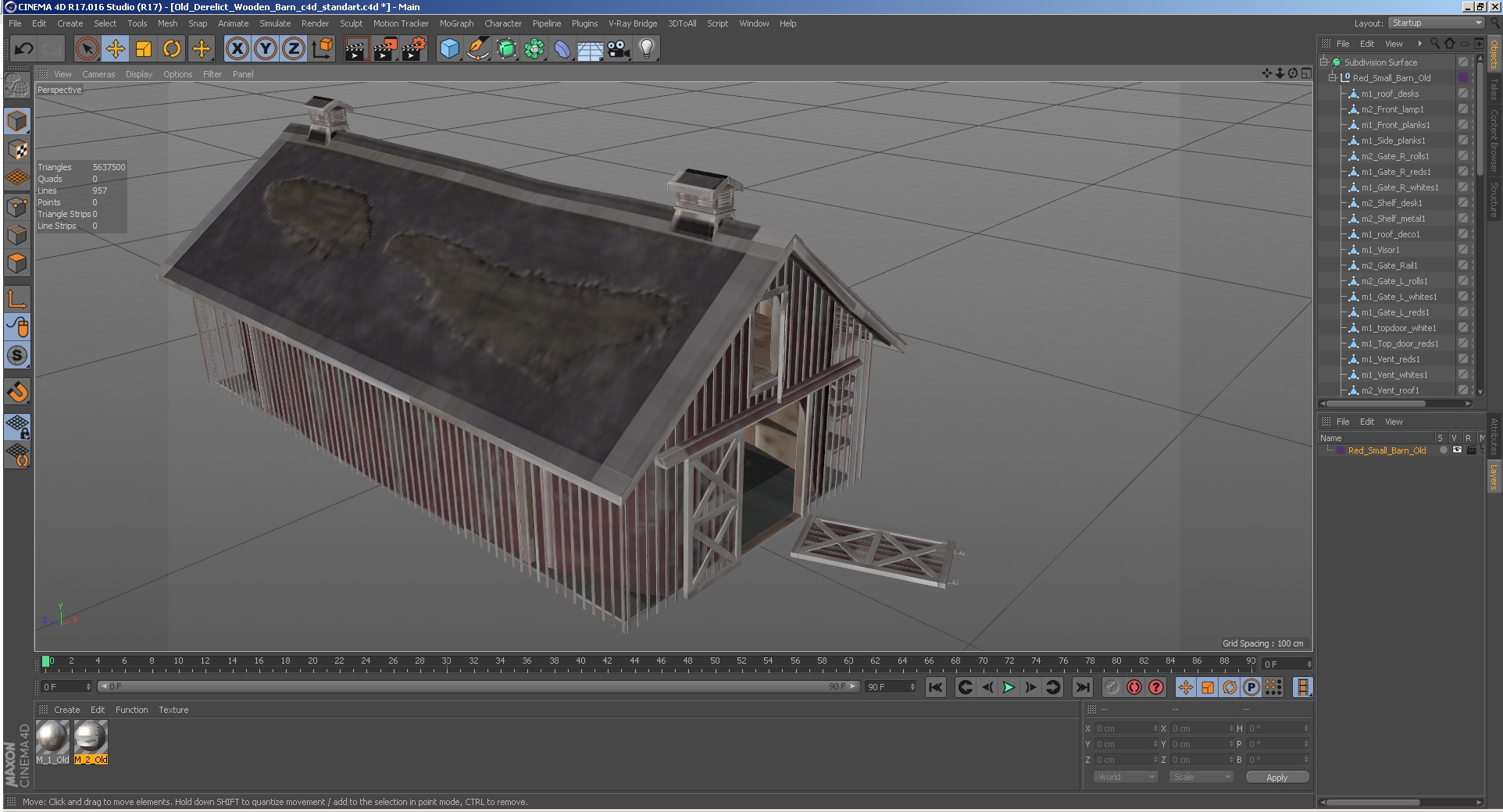Select the Live Selection tool
The image size is (1503, 812).
(x=87, y=49)
